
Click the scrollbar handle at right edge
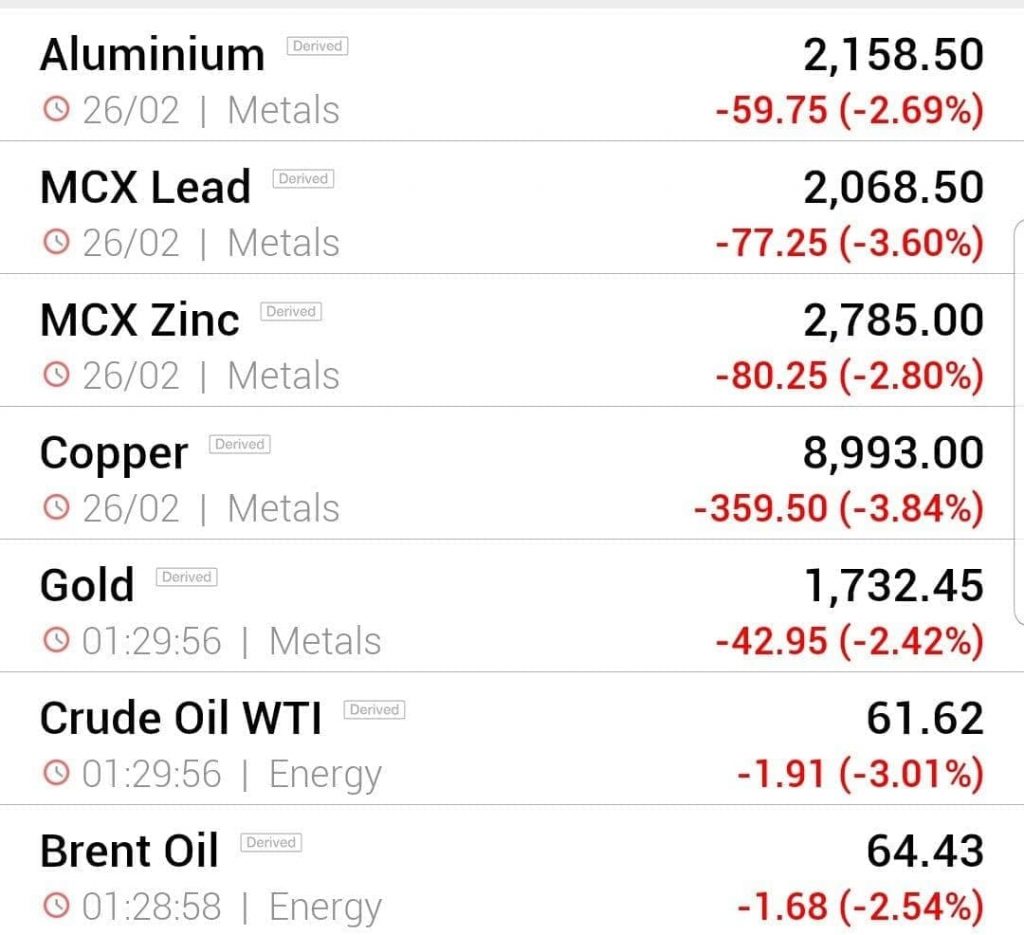point(1019,423)
